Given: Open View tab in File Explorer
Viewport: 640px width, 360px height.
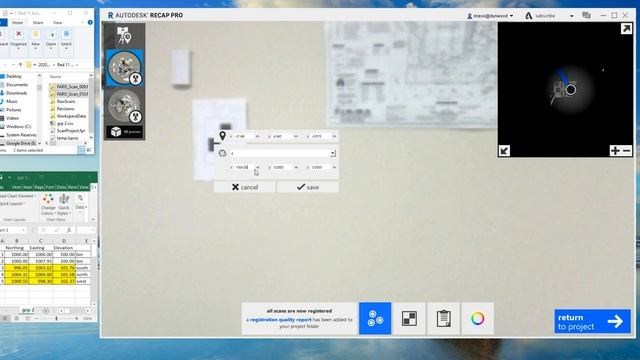Looking at the screenshot, I should pos(58,23).
